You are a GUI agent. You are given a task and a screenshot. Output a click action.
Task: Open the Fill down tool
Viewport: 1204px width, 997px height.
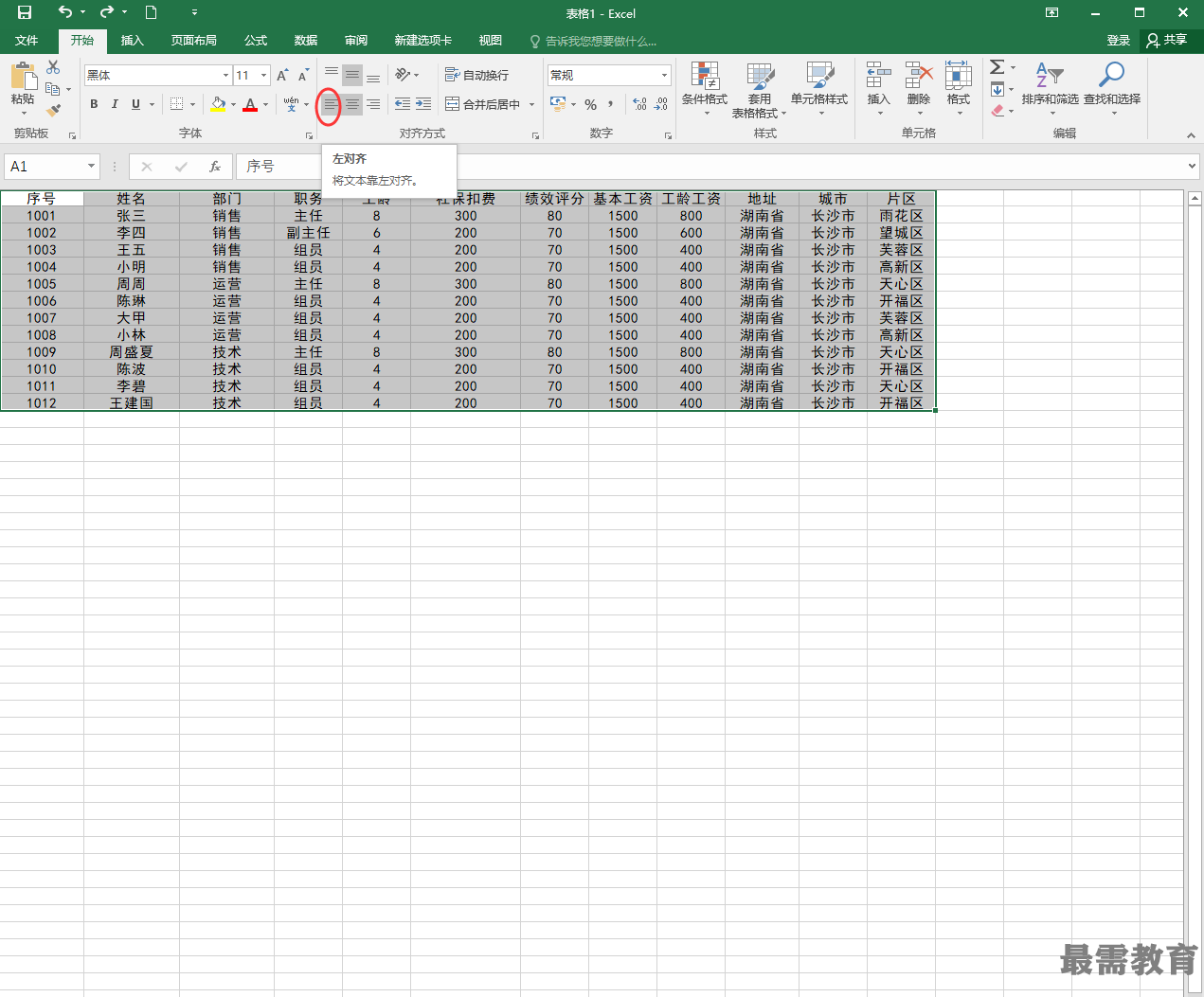pos(997,89)
